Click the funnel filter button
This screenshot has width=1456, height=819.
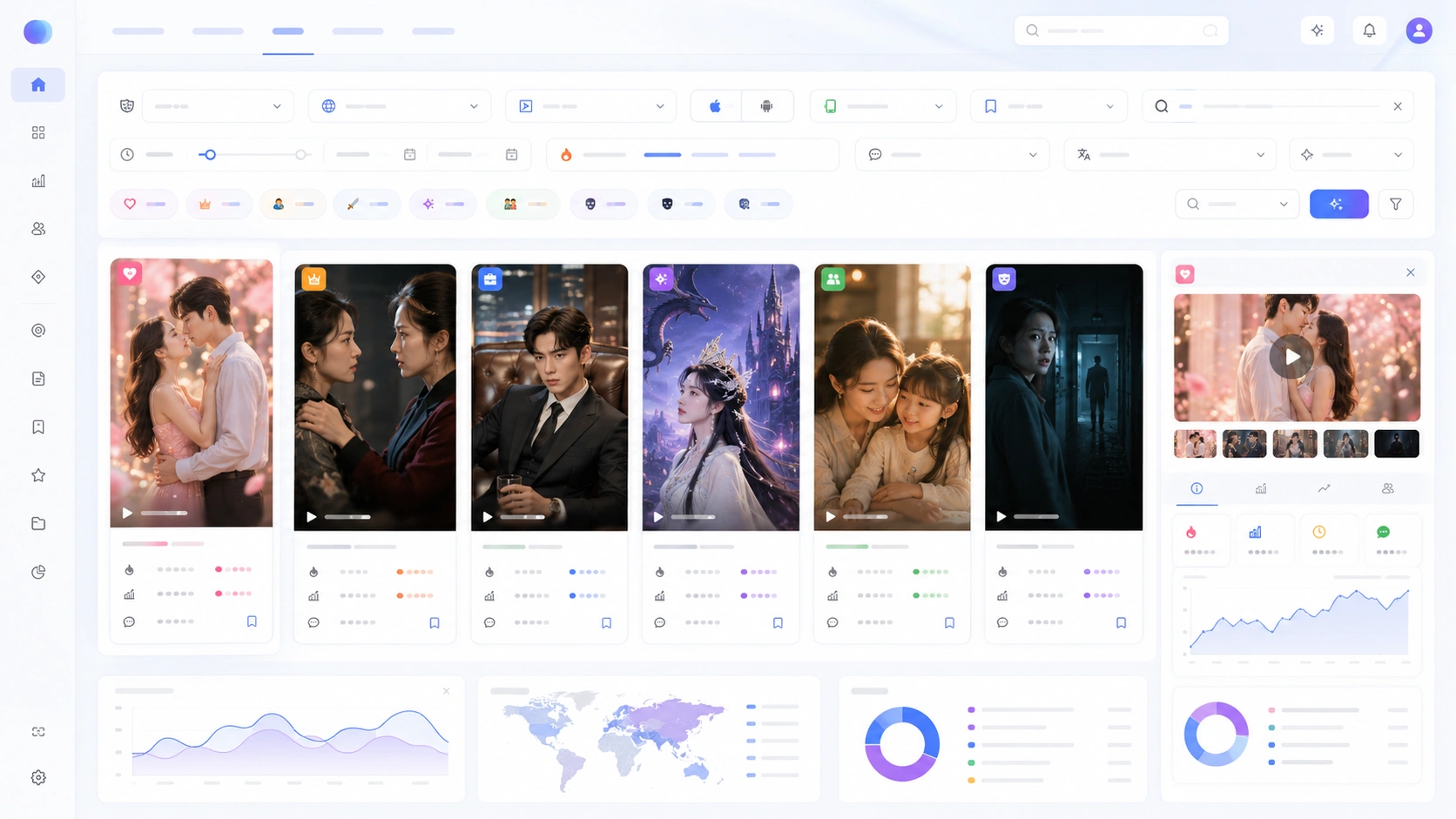[1396, 204]
